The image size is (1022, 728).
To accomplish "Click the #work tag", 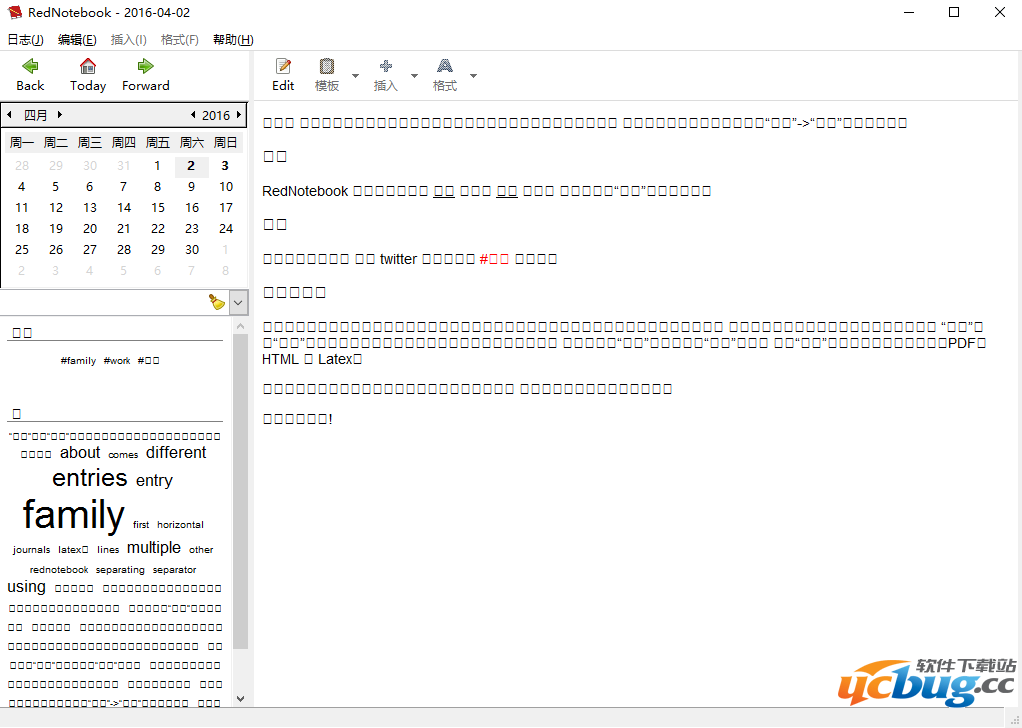I will point(117,360).
